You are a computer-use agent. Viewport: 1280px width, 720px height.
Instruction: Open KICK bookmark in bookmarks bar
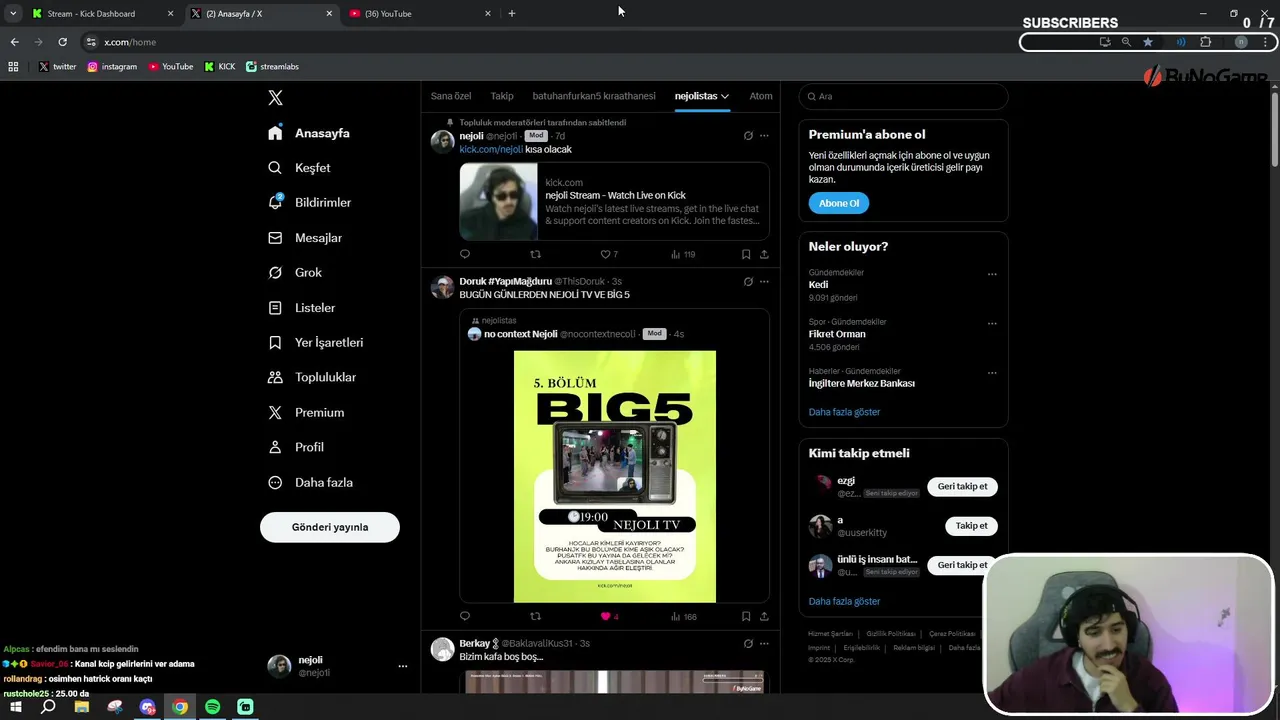point(220,67)
